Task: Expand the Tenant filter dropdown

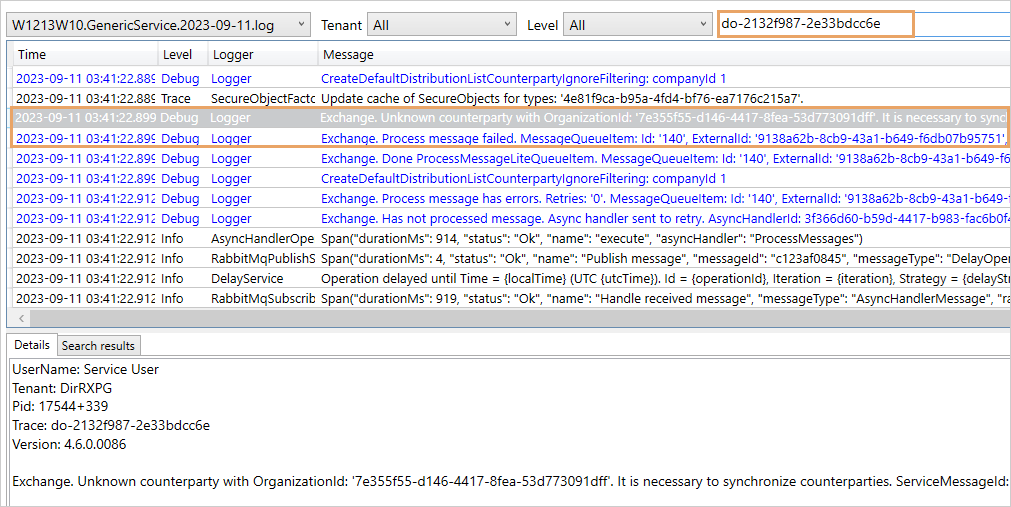Action: [x=441, y=25]
